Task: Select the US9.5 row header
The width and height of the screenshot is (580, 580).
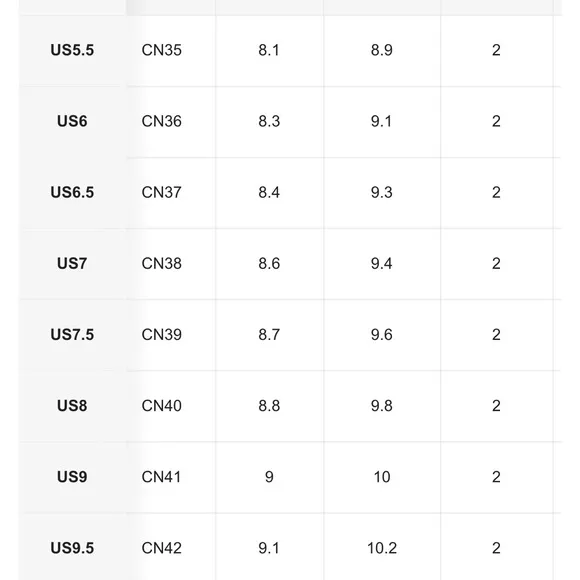Action: (72, 548)
